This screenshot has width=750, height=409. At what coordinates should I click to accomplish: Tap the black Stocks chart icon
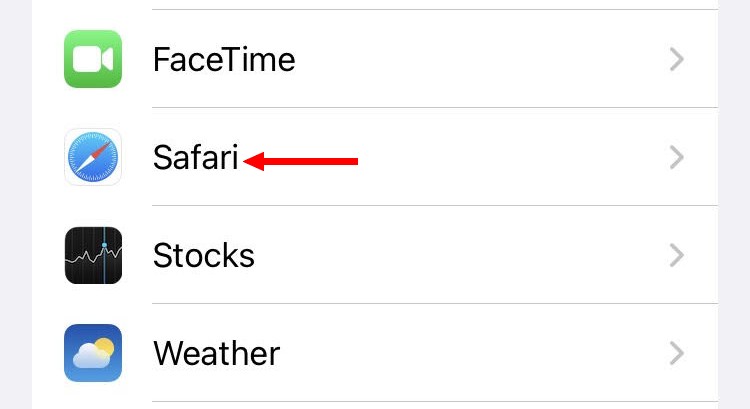93,255
